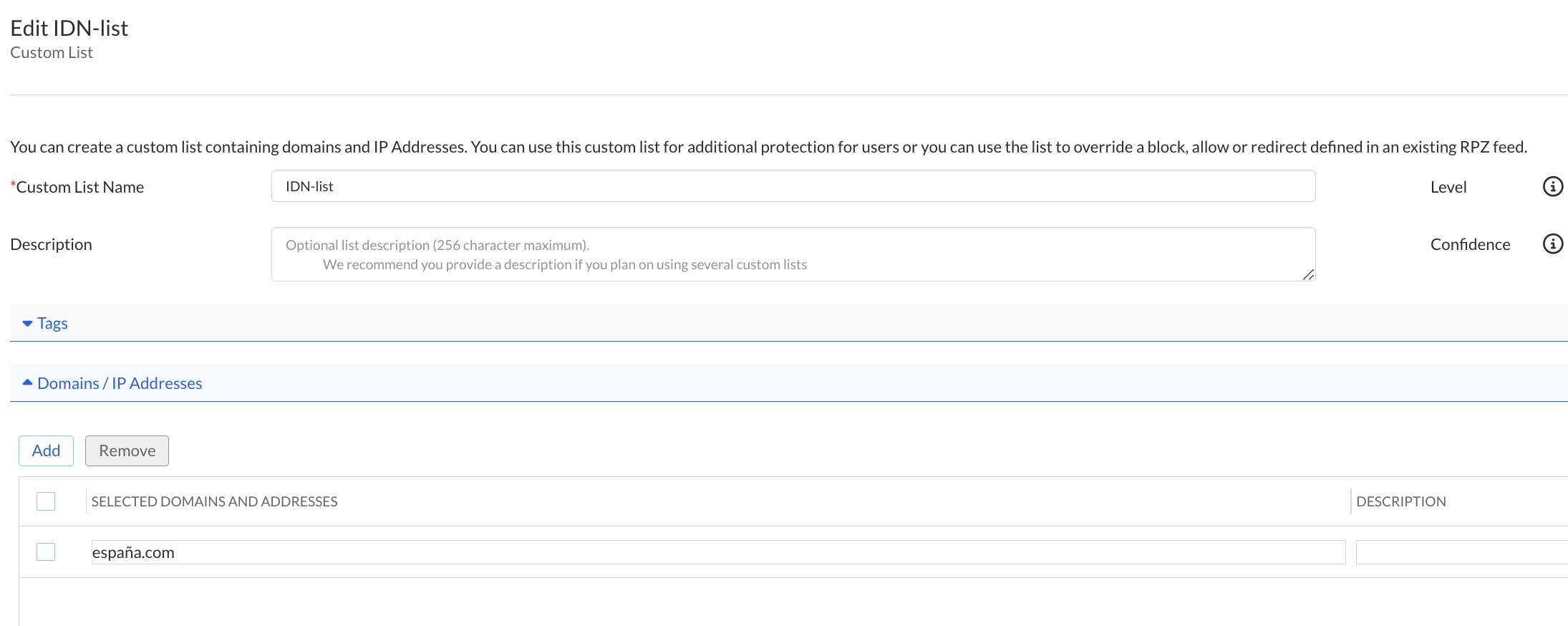1568x626 pixels.
Task: Collapse the Domains / IP Addresses section
Action: [x=119, y=383]
